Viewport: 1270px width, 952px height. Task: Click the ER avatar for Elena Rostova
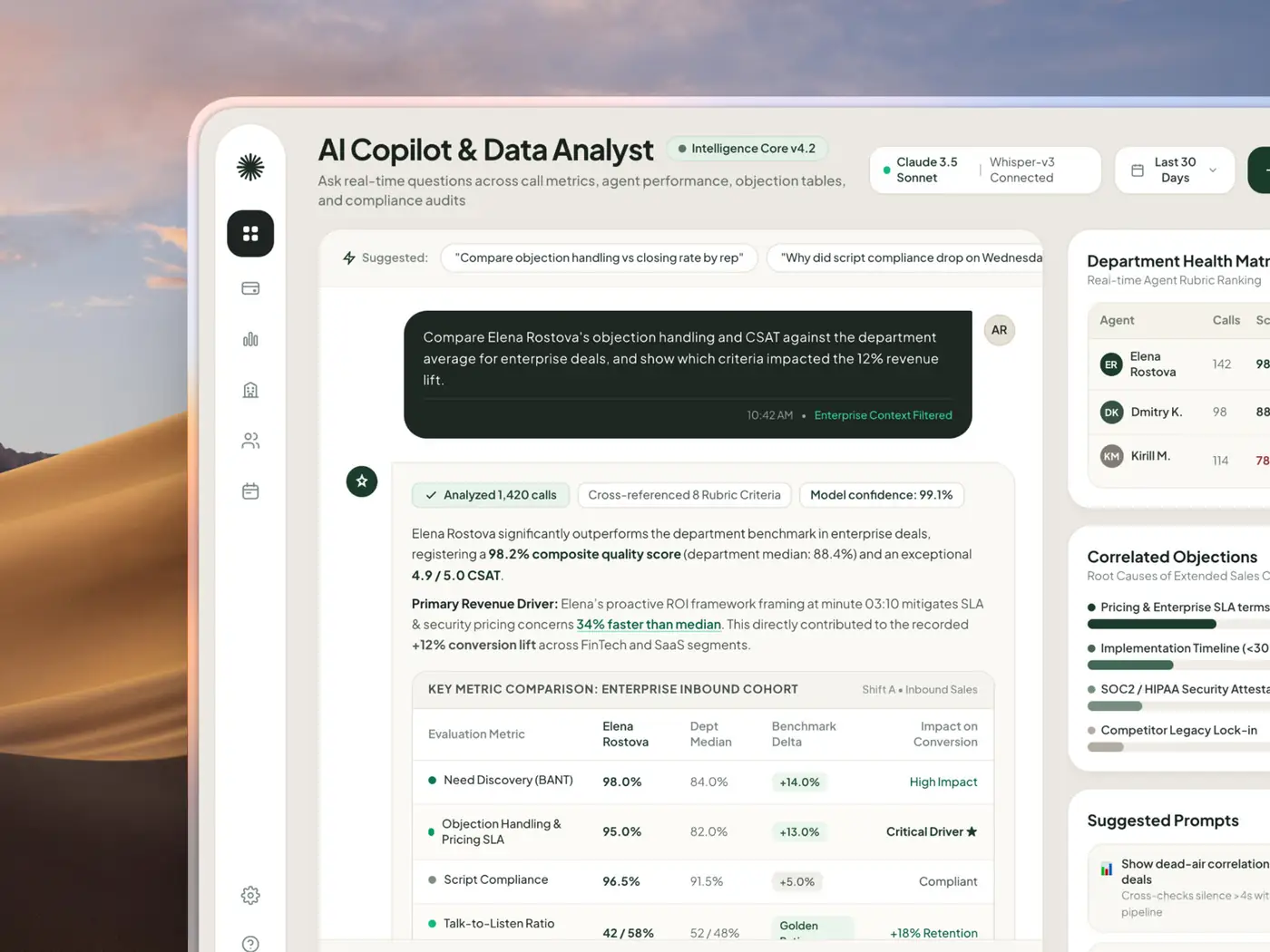pos(1111,364)
